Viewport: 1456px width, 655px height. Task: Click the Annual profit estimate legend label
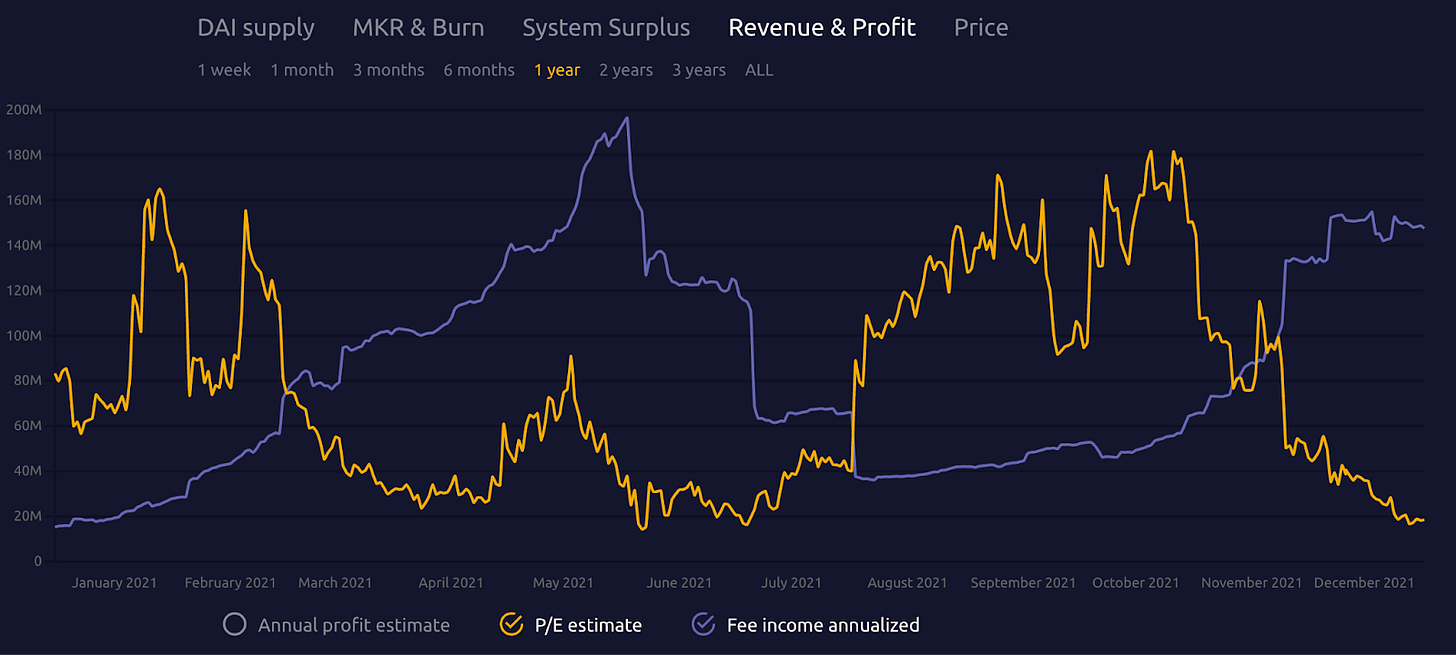click(x=354, y=625)
